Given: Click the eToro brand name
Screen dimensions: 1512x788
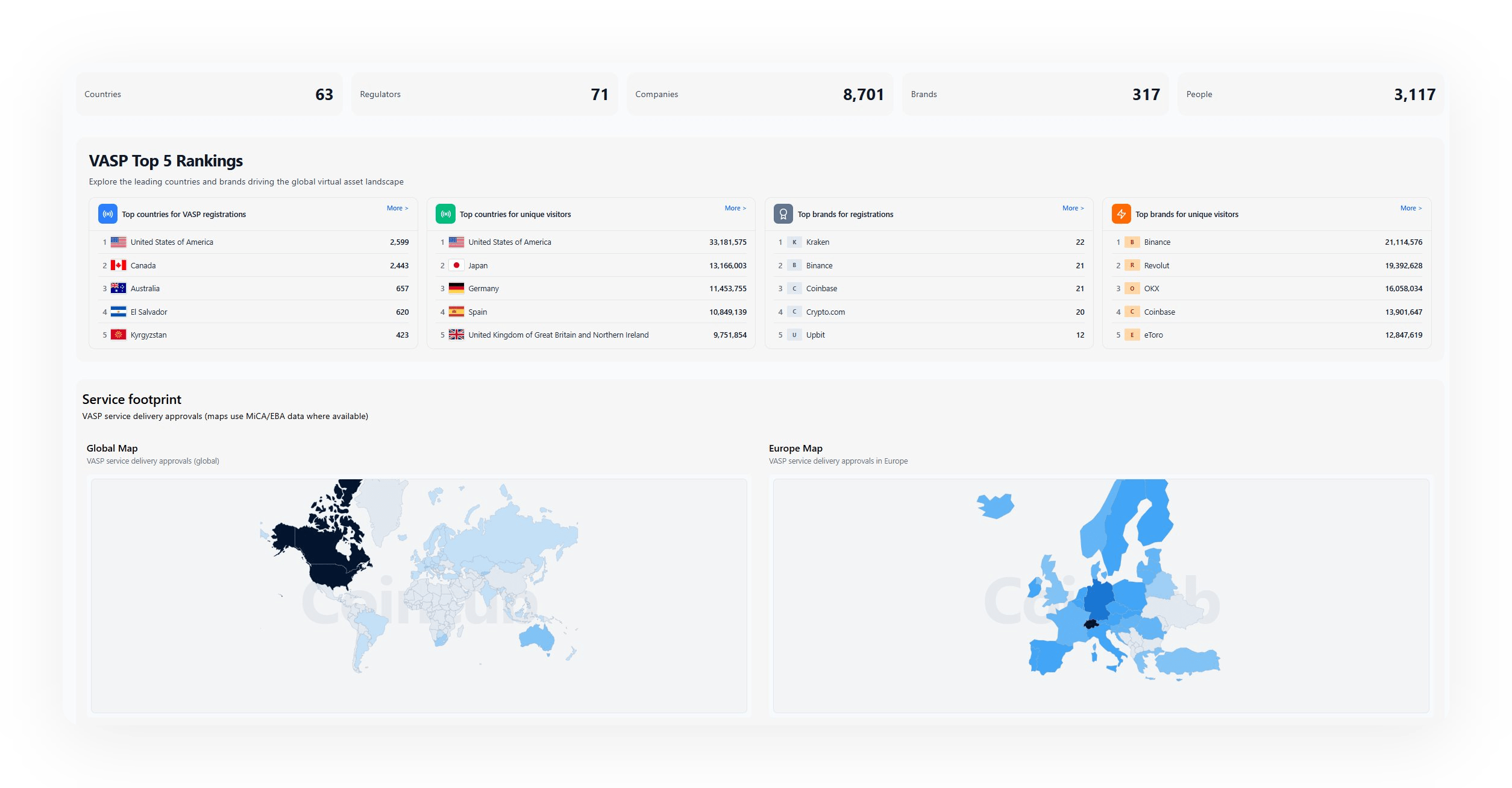Looking at the screenshot, I should [1153, 335].
